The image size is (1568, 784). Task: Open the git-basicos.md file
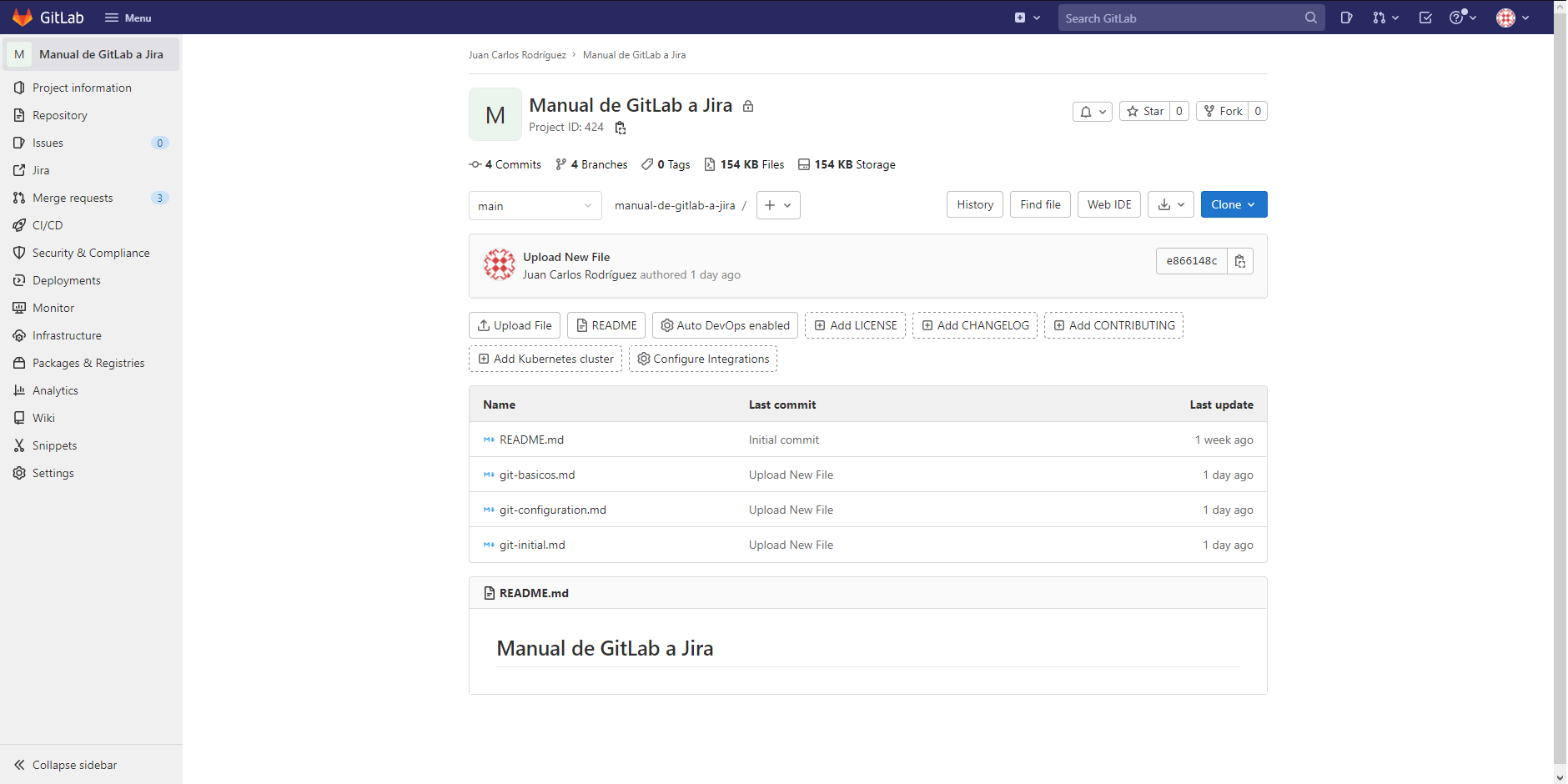tap(537, 475)
